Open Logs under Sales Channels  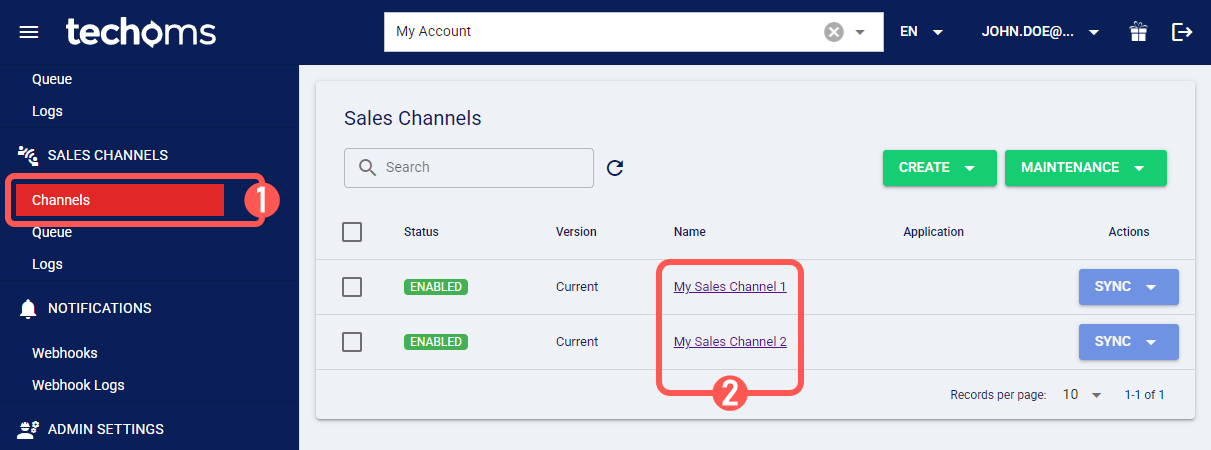point(47,264)
